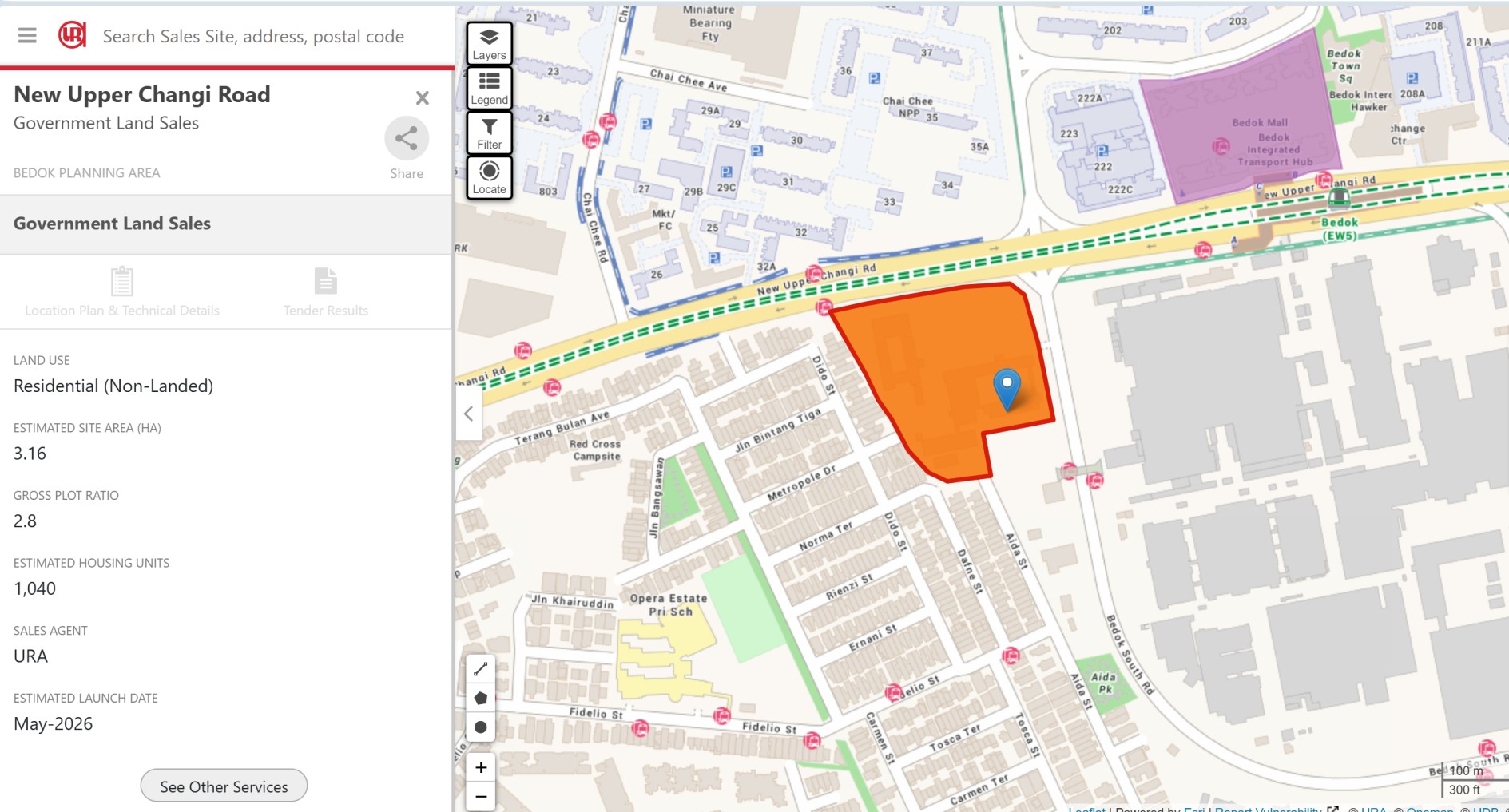Click the URA logo icon

click(72, 35)
